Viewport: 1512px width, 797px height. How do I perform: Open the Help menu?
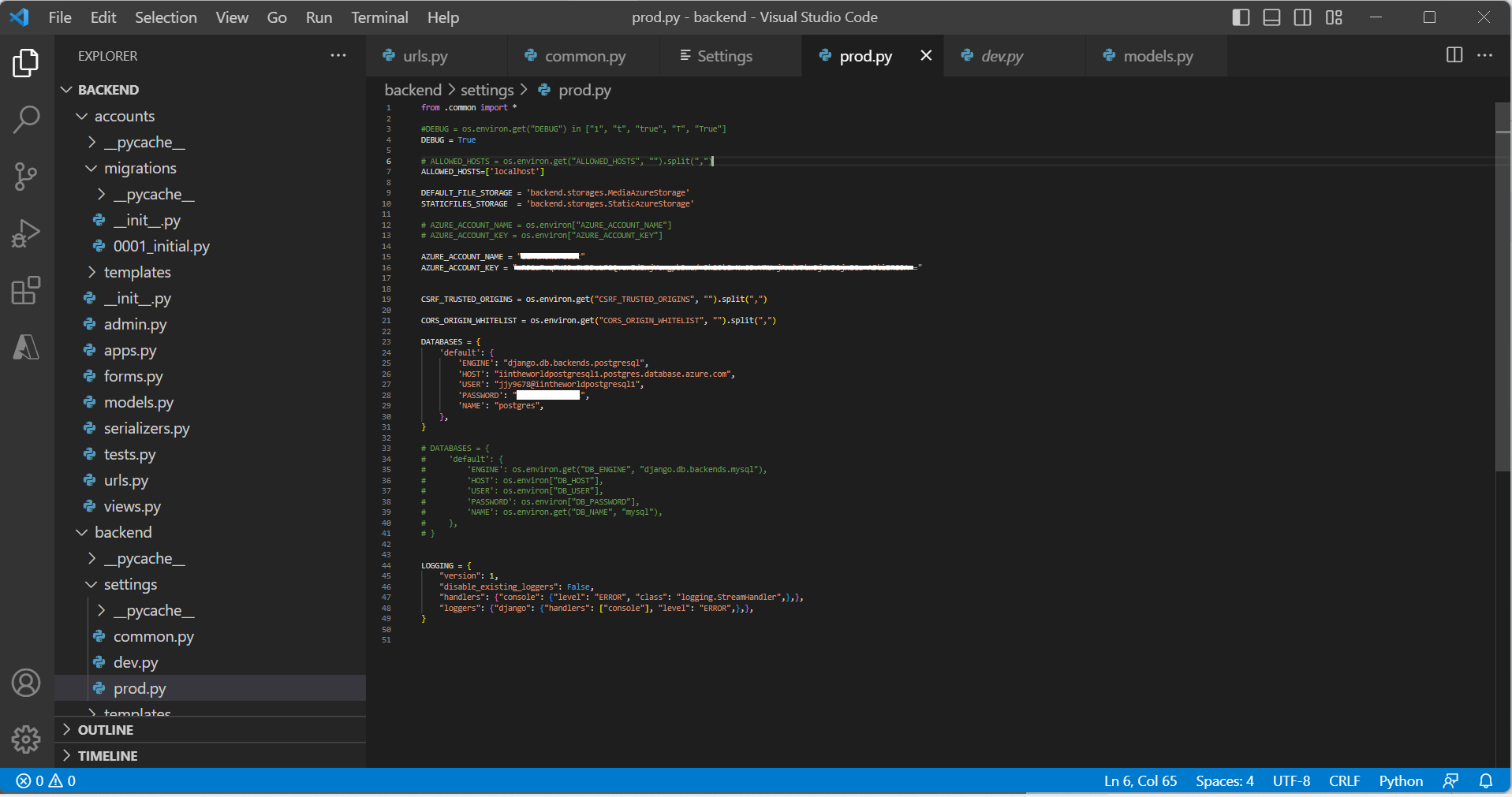pyautogui.click(x=443, y=17)
